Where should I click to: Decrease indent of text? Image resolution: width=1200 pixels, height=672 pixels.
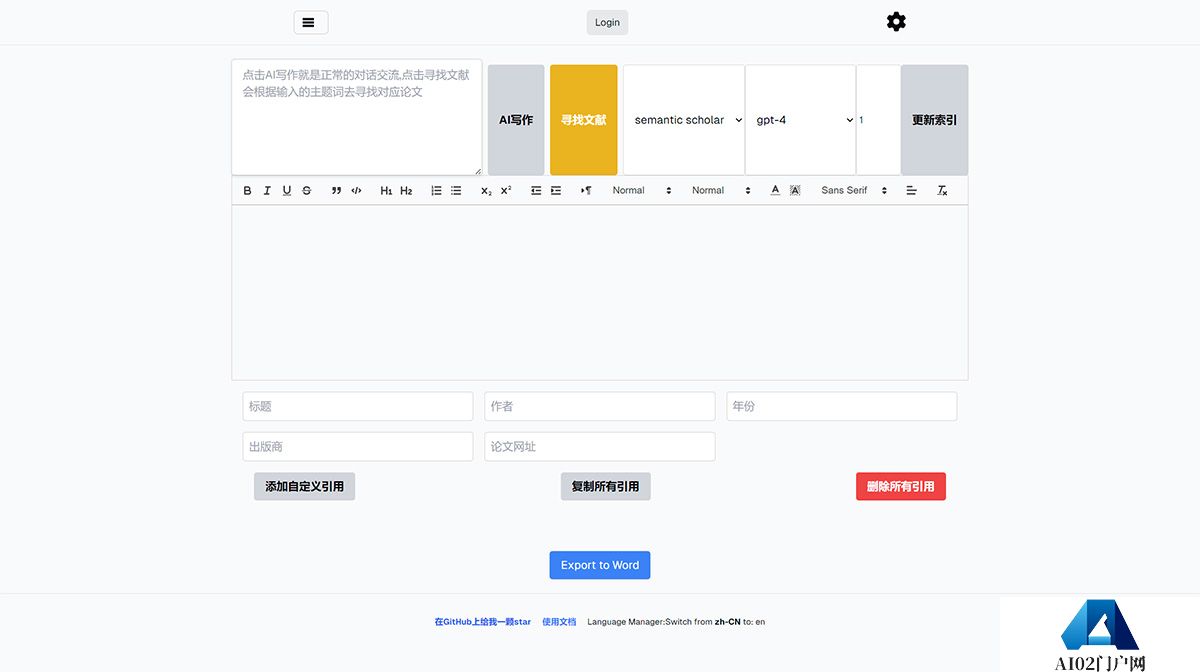(x=536, y=190)
